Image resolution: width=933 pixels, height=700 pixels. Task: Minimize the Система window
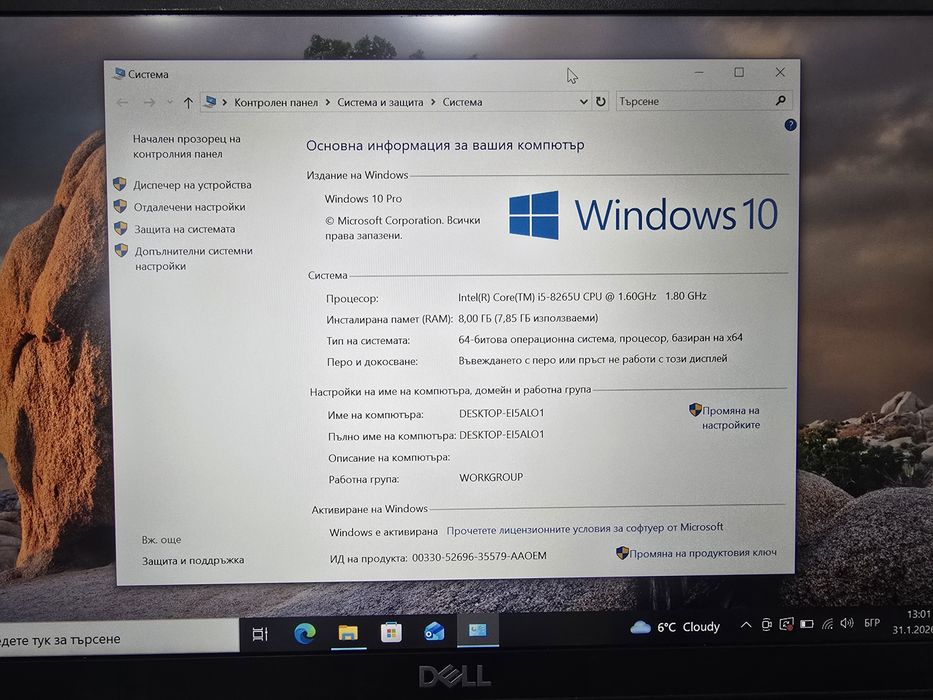tap(699, 73)
